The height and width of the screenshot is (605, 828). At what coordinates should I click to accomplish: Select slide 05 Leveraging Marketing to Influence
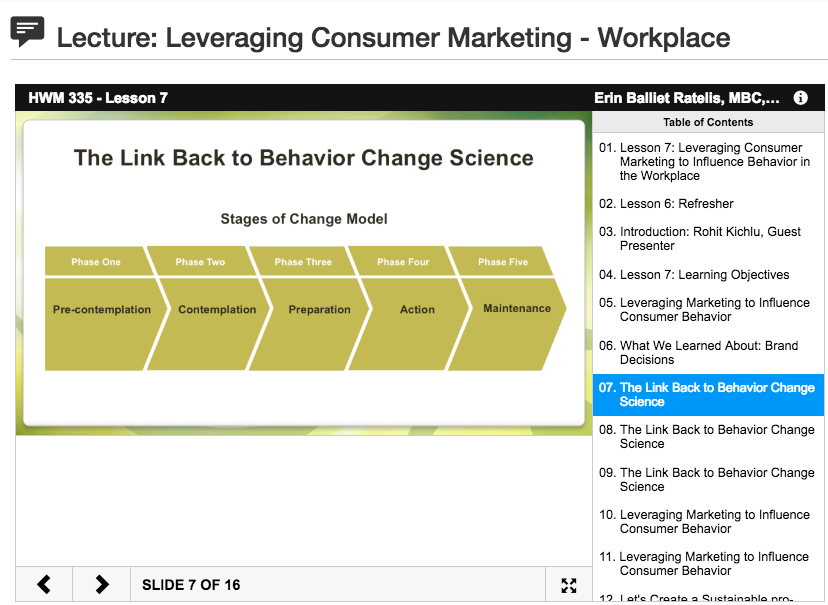[708, 309]
